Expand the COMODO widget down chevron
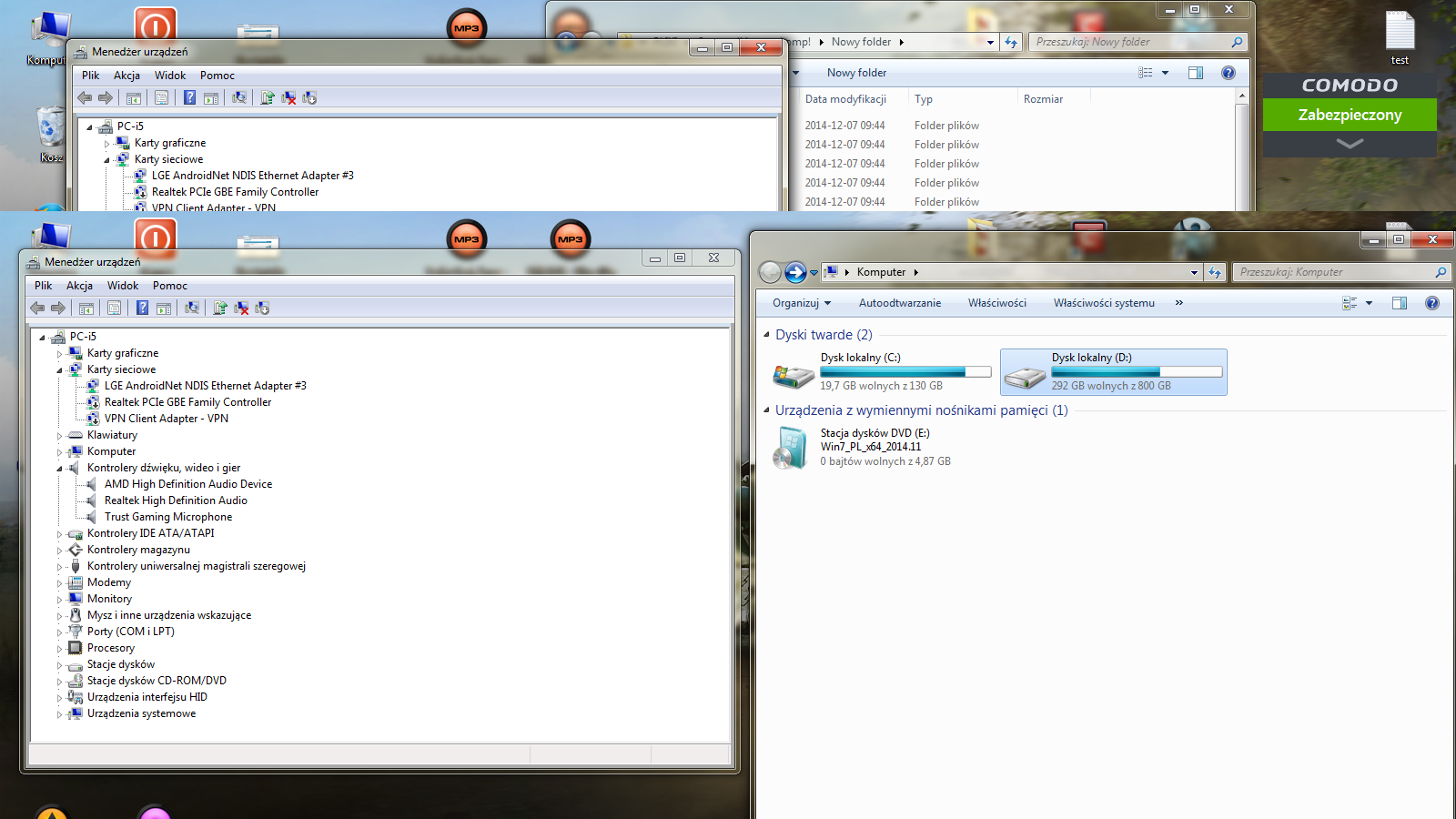The width and height of the screenshot is (1456, 819). click(1350, 144)
